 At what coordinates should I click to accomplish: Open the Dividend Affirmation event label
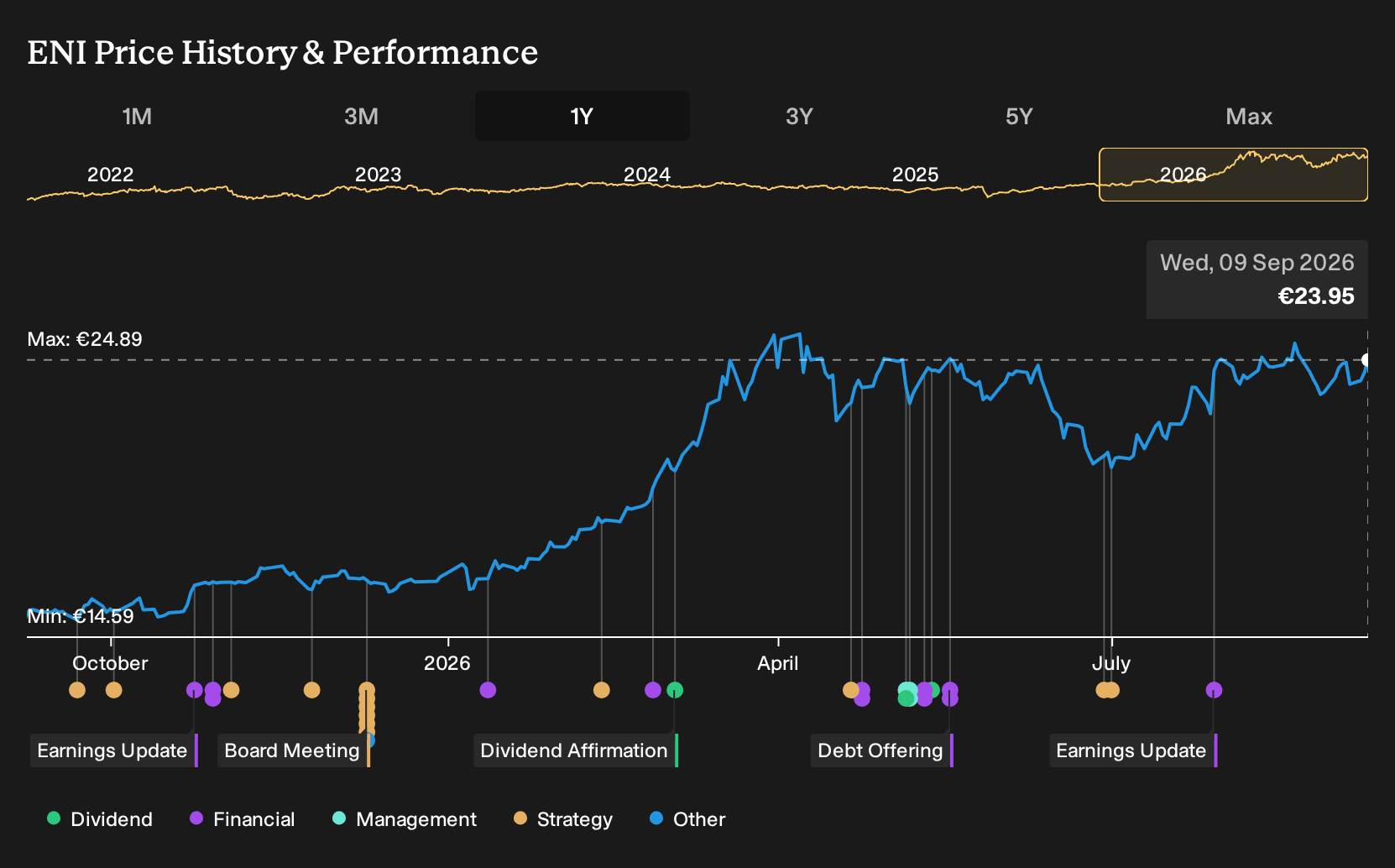coord(576,750)
